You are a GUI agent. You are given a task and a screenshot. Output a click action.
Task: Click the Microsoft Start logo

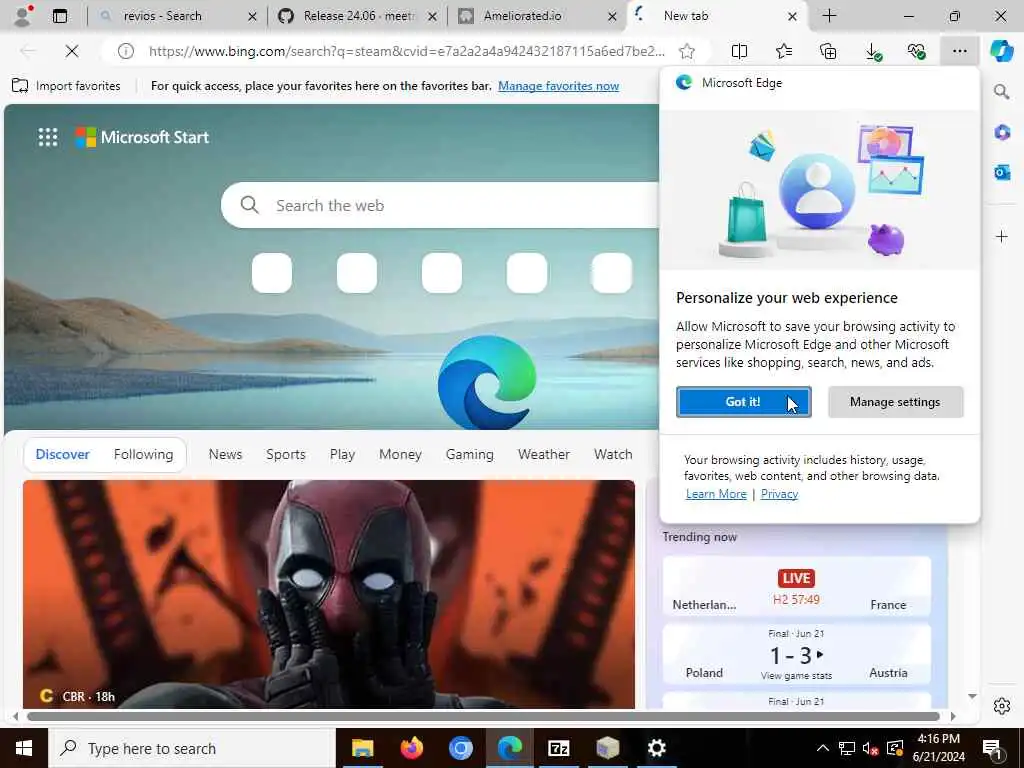pyautogui.click(x=142, y=137)
